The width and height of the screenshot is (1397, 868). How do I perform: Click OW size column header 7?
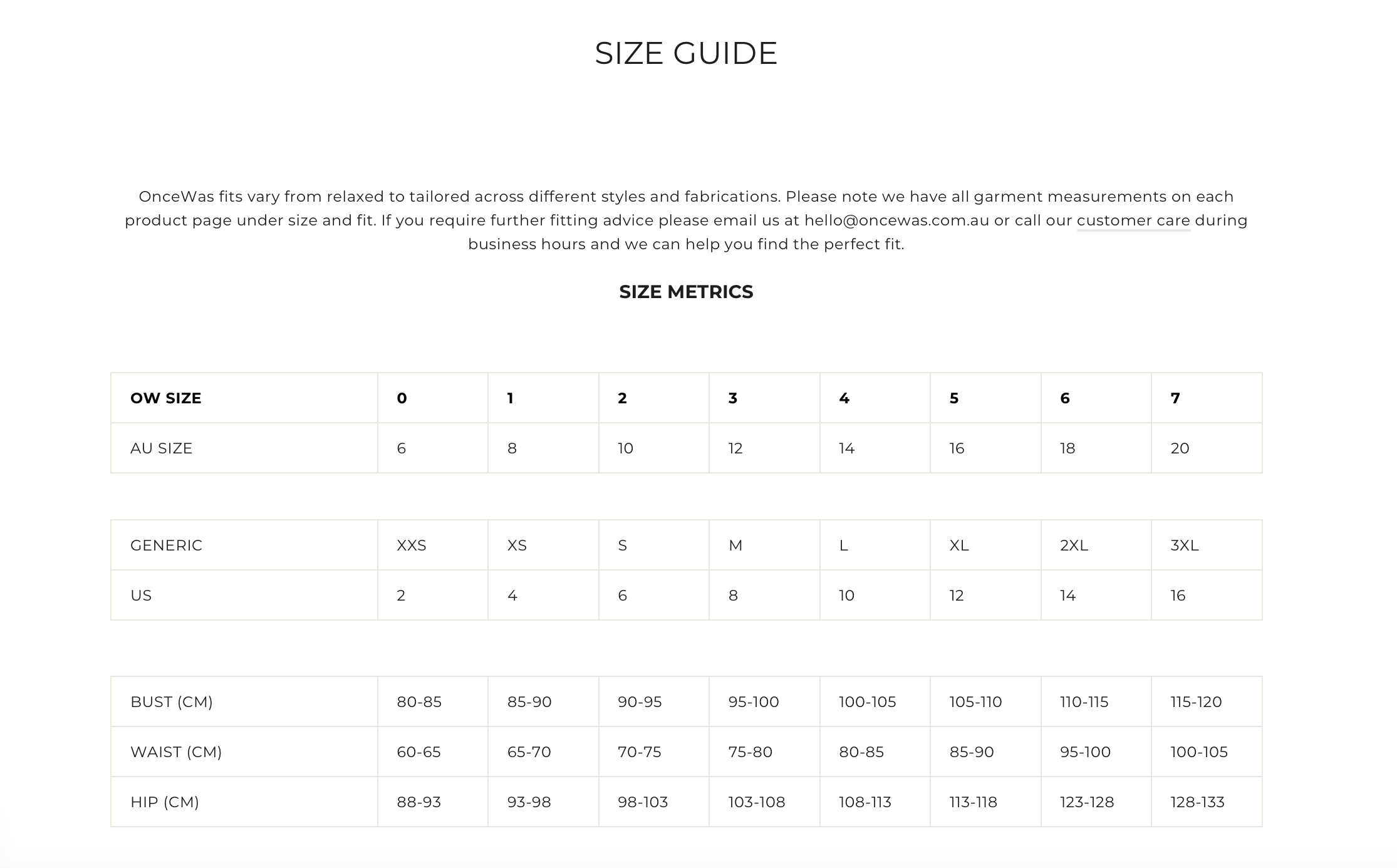point(1175,398)
